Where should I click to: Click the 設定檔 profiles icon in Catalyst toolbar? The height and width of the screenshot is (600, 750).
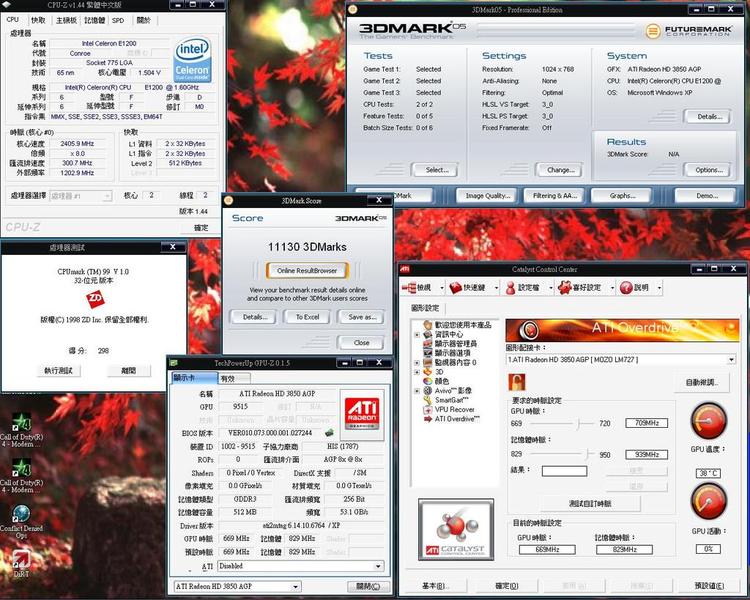[511, 288]
